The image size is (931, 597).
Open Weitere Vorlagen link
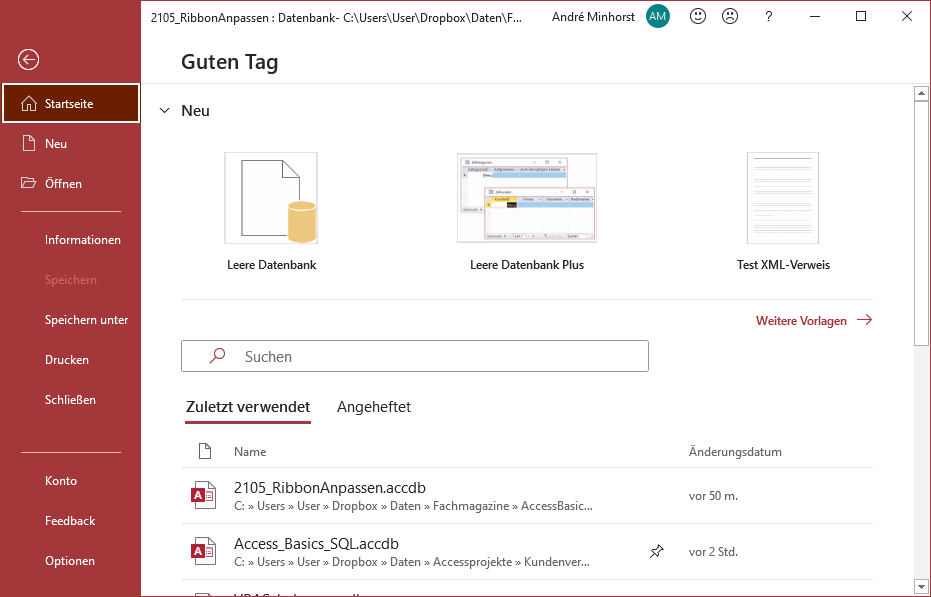pos(813,321)
